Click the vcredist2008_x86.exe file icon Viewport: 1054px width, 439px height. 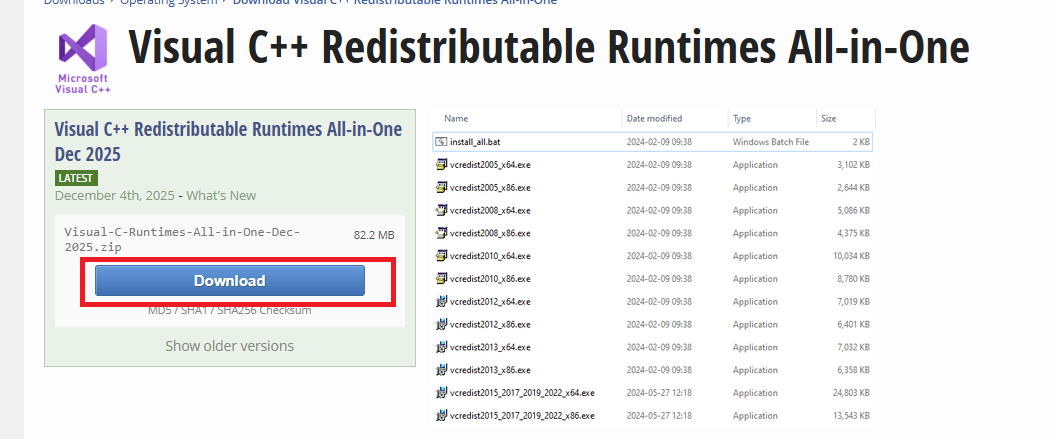point(441,233)
